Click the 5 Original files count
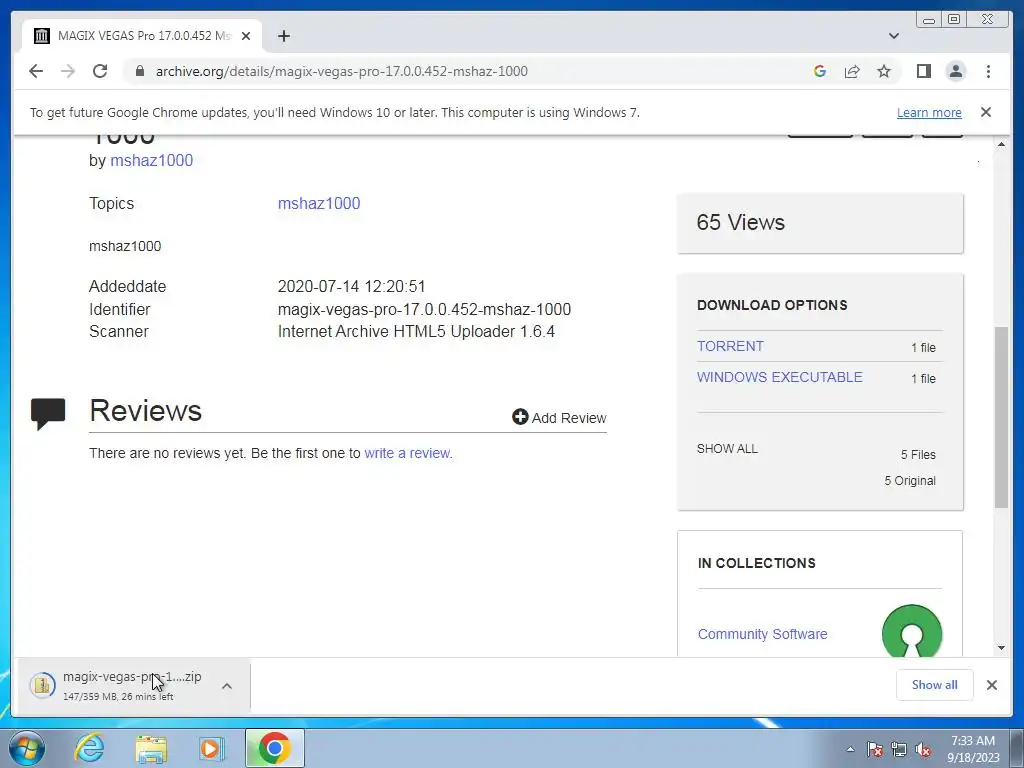The height and width of the screenshot is (768, 1024). pyautogui.click(x=910, y=481)
